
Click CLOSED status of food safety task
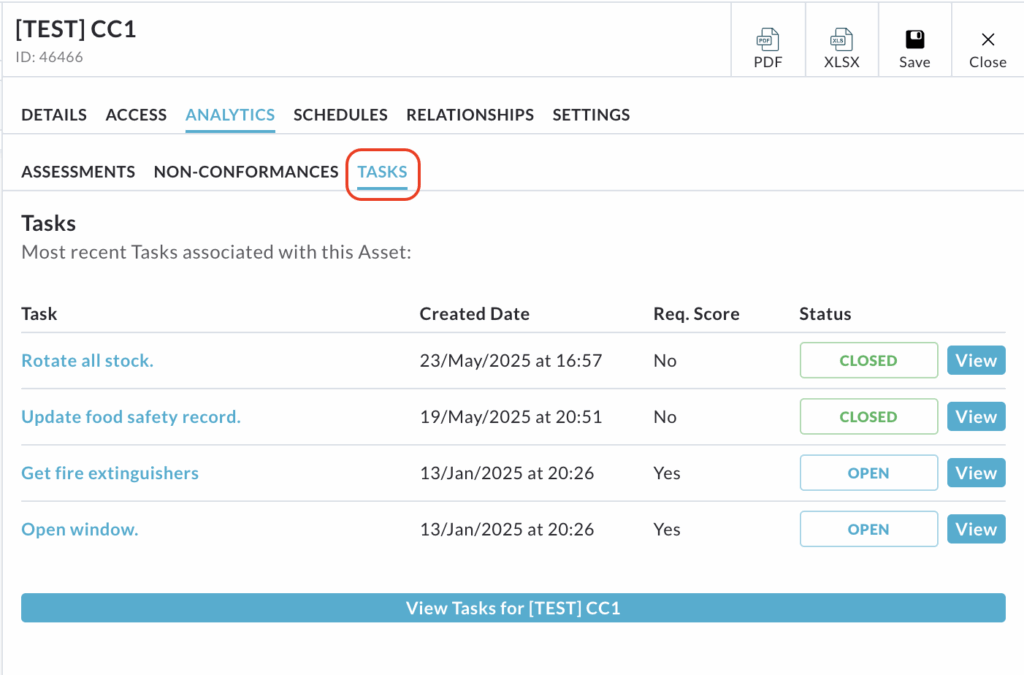click(x=868, y=417)
